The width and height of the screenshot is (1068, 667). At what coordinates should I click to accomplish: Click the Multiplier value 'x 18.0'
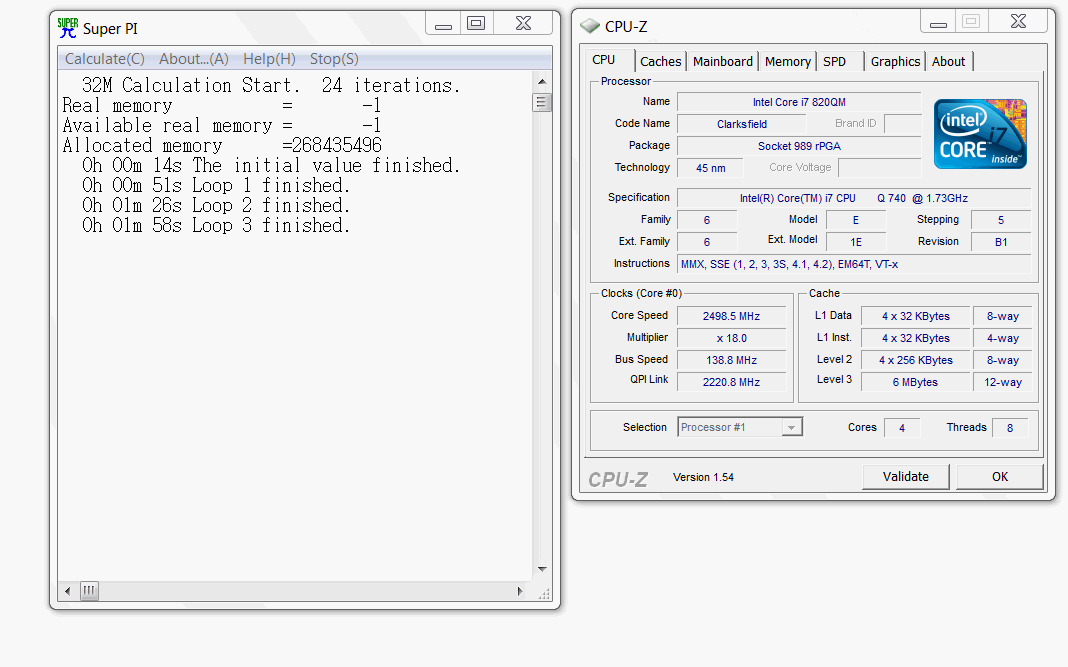click(x=732, y=338)
